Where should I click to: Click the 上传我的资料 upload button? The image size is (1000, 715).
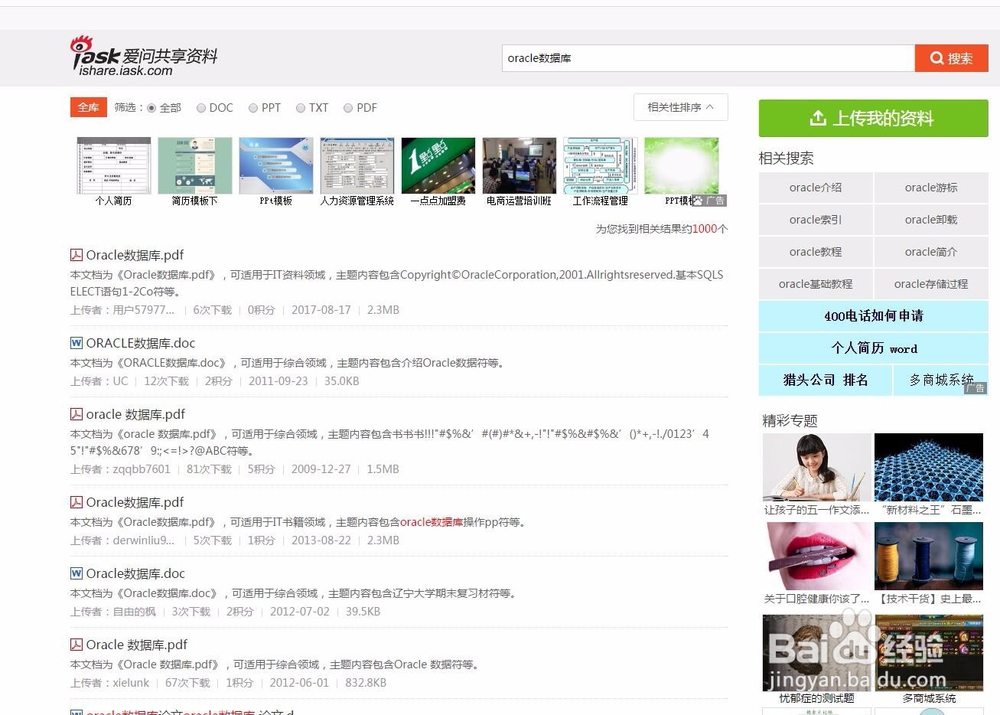[872, 118]
